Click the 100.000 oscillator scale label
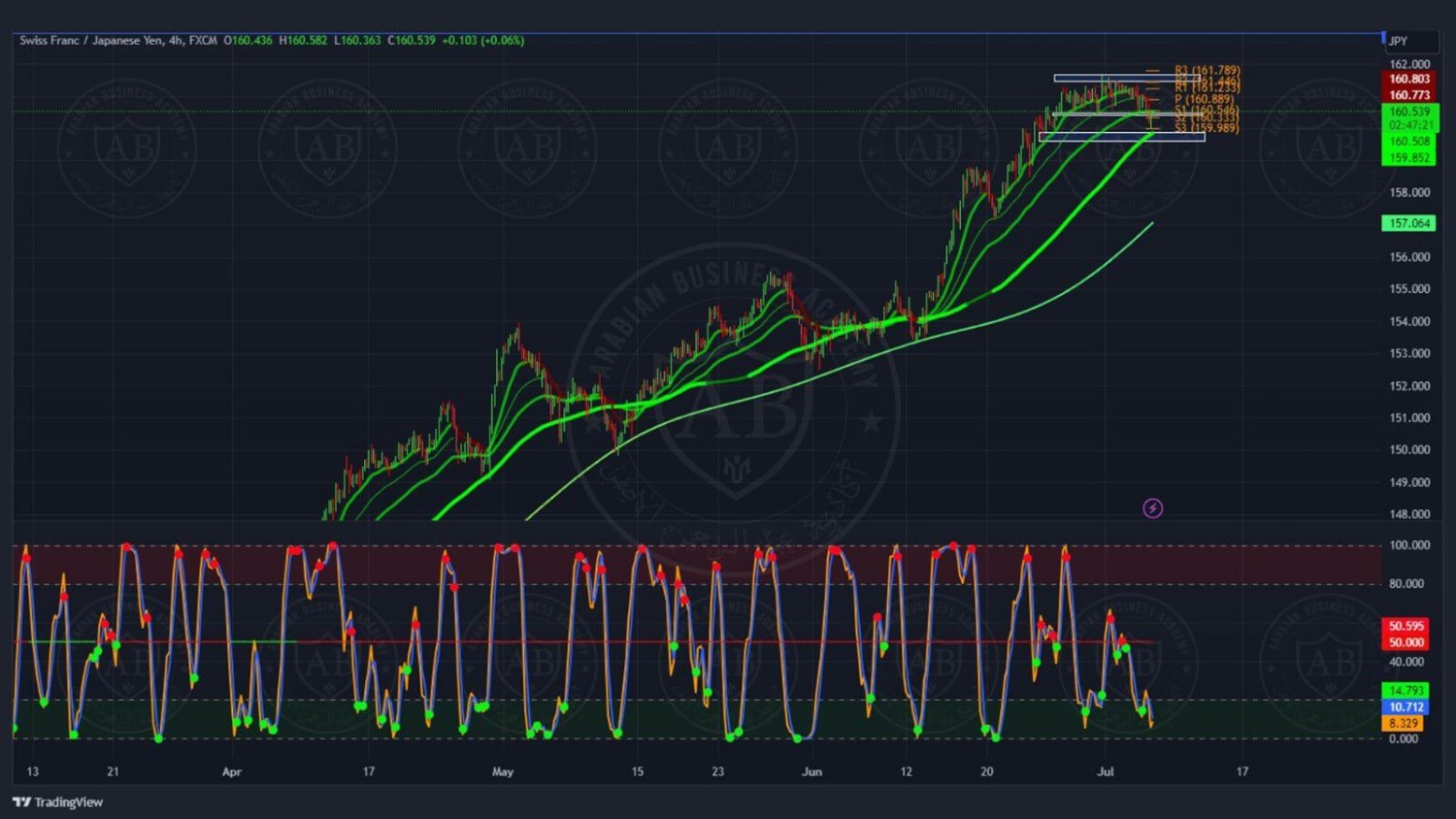Image resolution: width=1456 pixels, height=819 pixels. pos(1408,545)
